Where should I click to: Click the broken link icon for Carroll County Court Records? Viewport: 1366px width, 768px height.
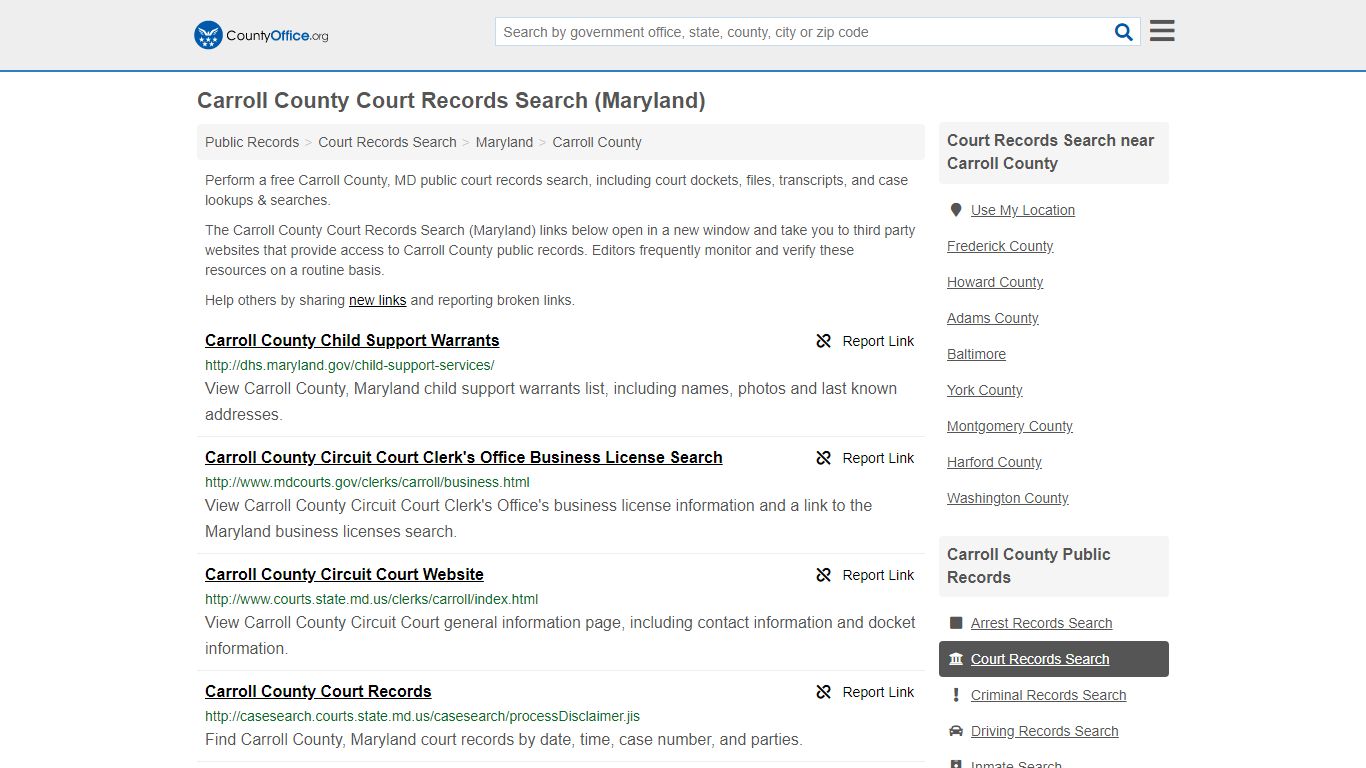point(824,692)
